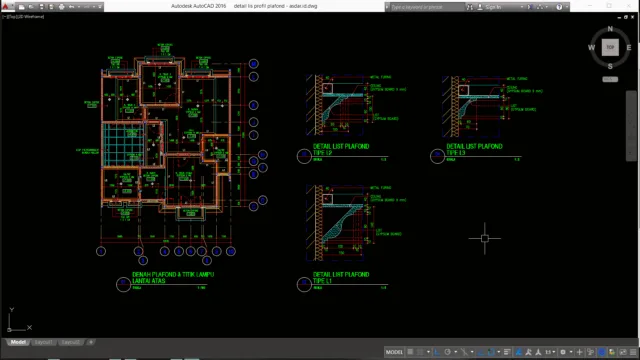Click the clean screen icon in status bar
The width and height of the screenshot is (640, 360).
click(623, 352)
